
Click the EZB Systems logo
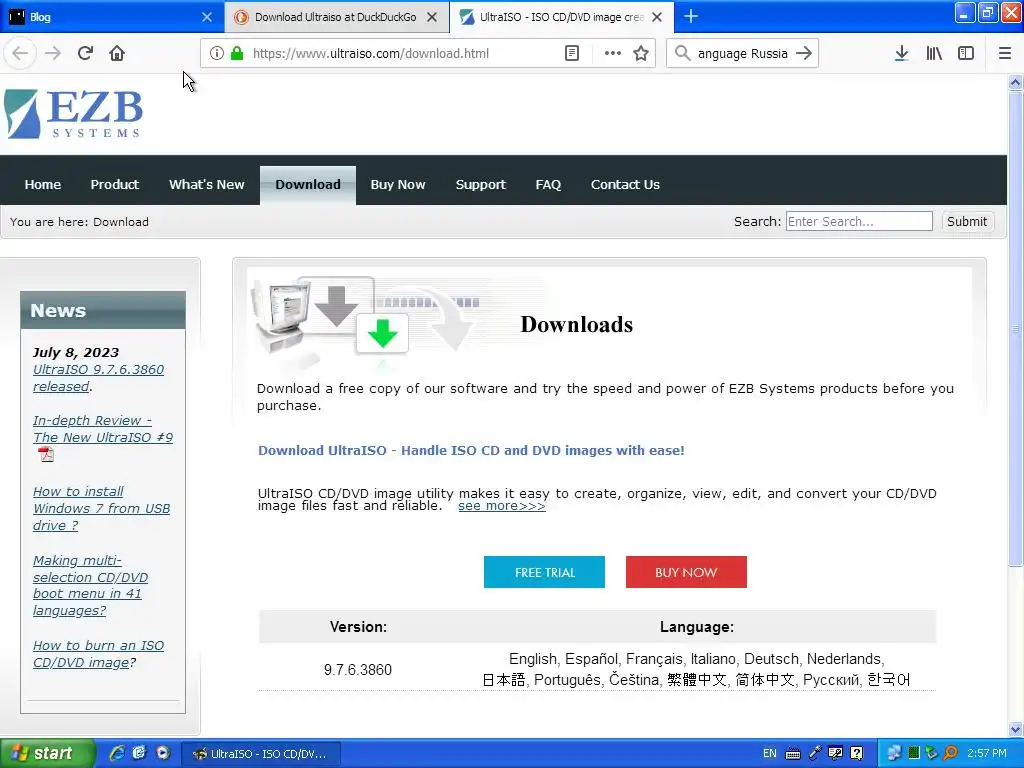tap(73, 114)
